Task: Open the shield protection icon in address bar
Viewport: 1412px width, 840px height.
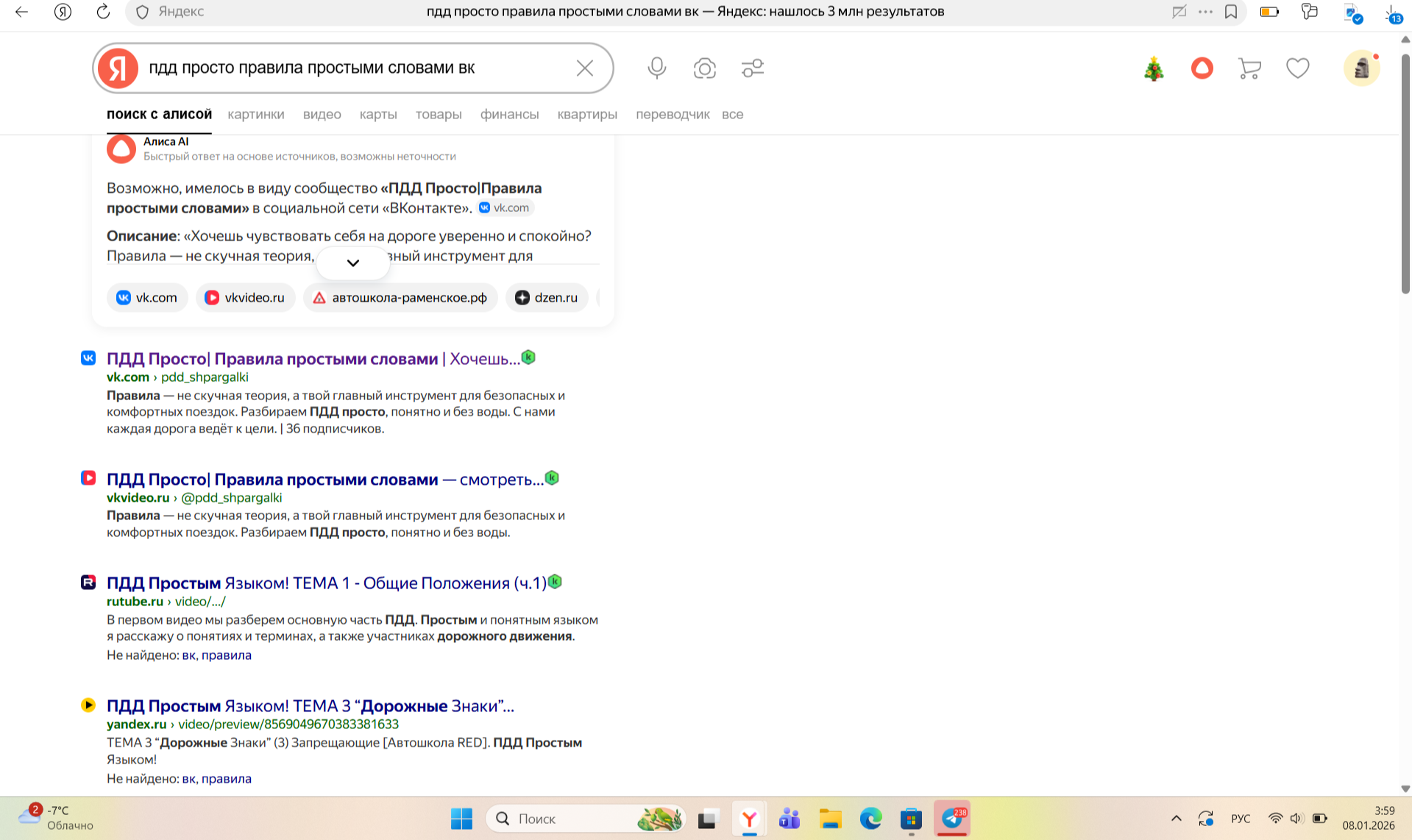Action: tap(143, 12)
